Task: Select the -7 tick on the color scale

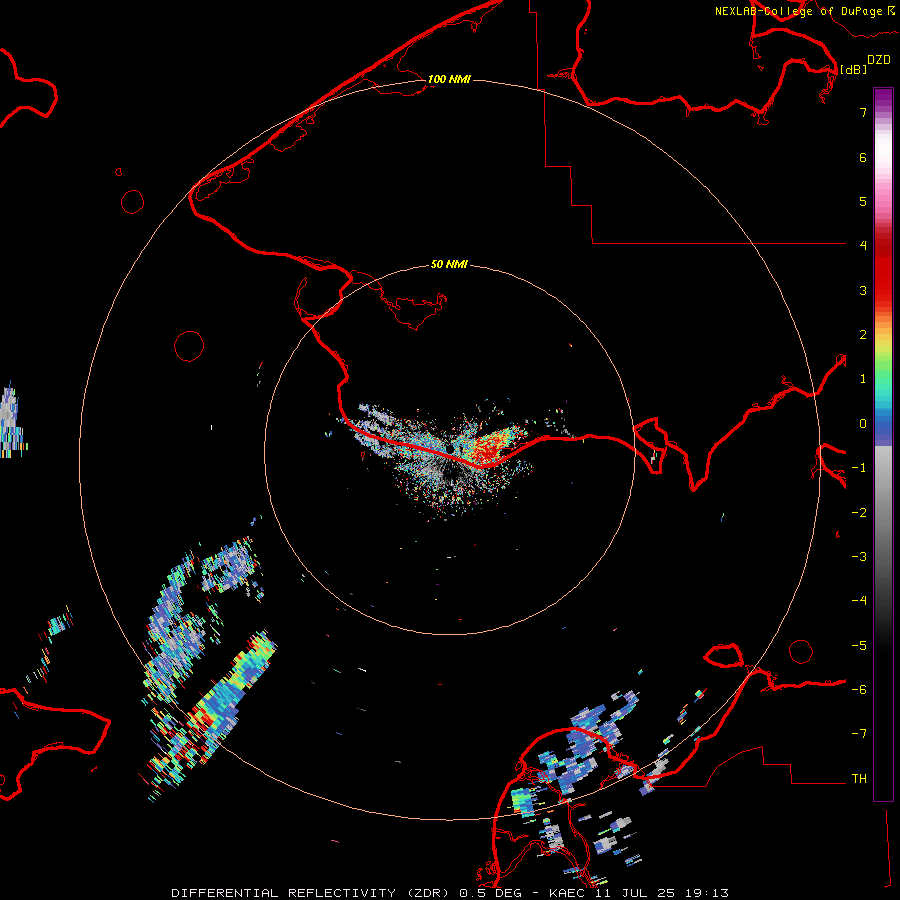Action: click(859, 734)
